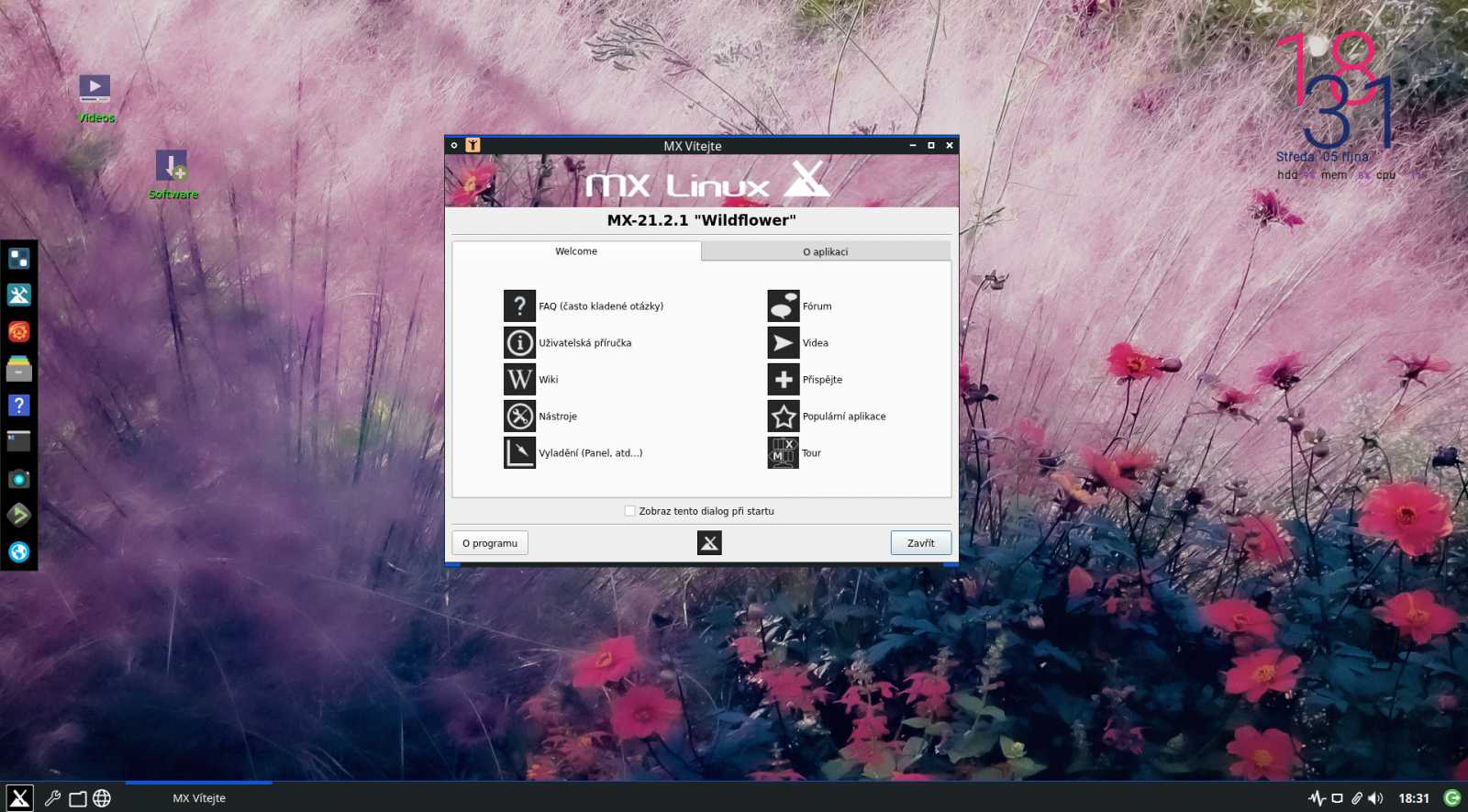Click the Wiki W icon
The image size is (1468, 812).
(519, 379)
